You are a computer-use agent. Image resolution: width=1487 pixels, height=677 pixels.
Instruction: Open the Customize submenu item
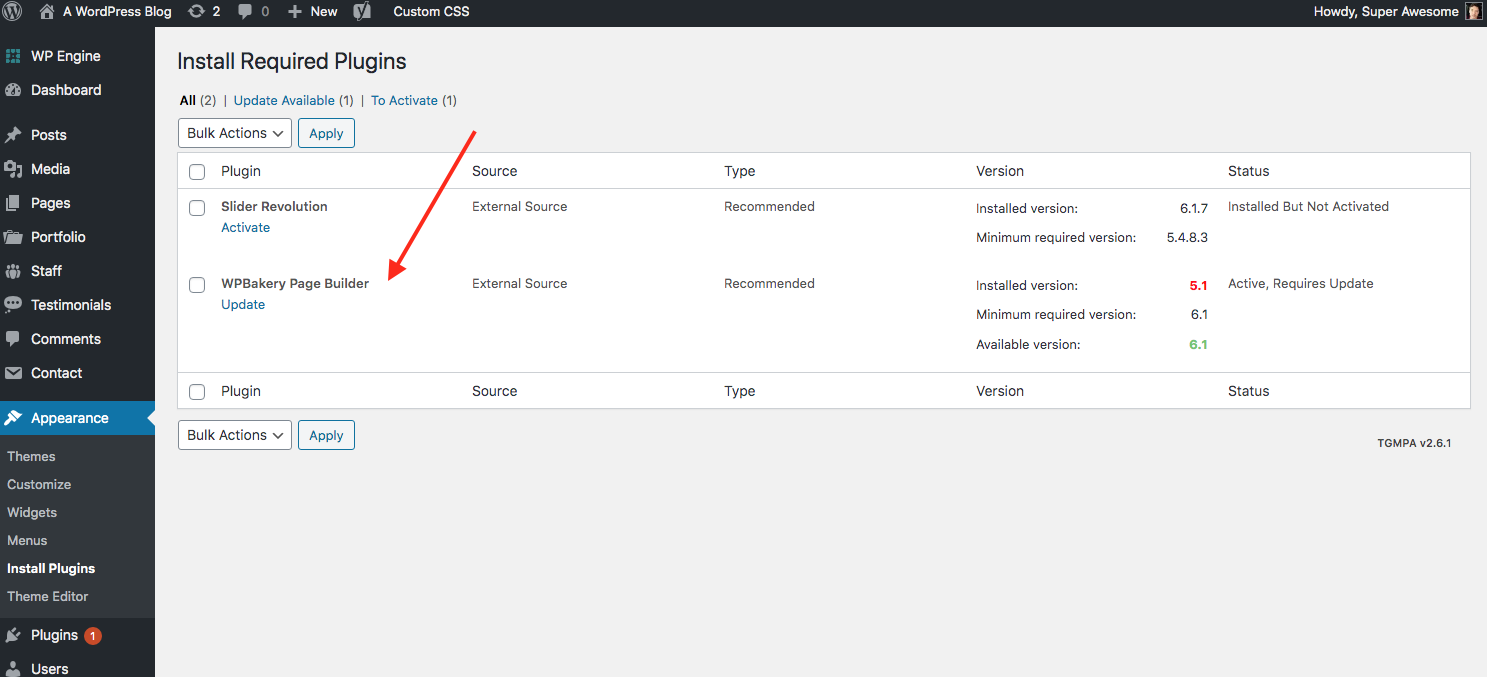point(39,484)
